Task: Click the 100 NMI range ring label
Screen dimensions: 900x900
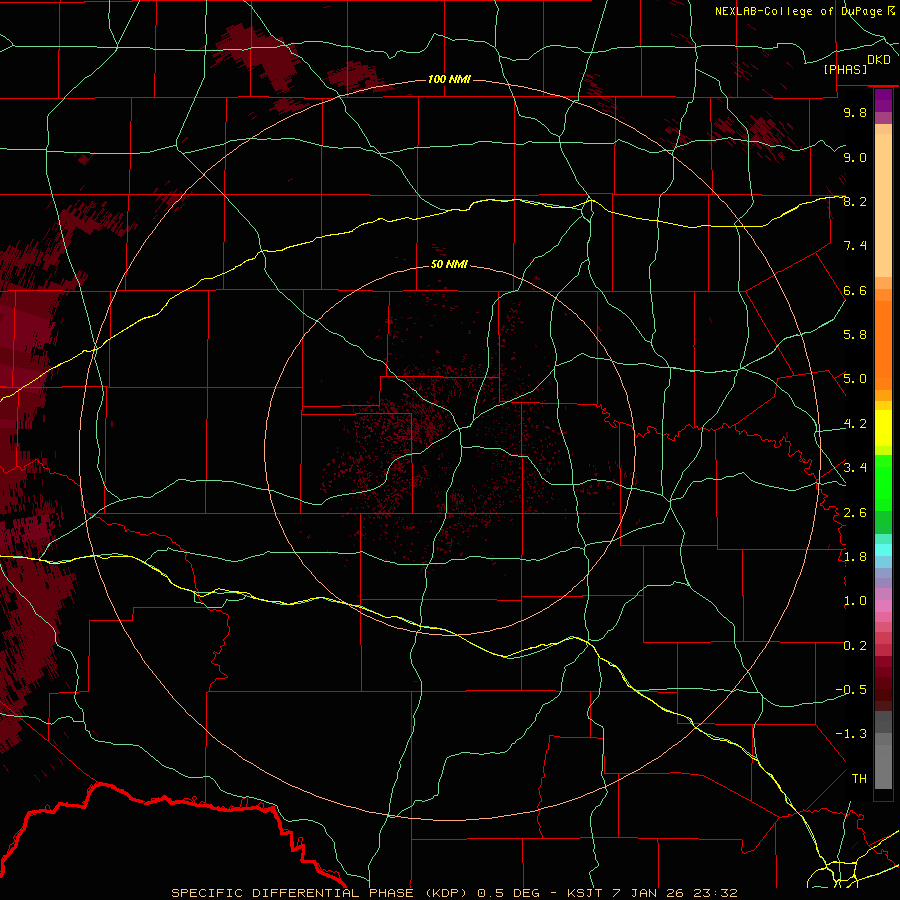Action: click(x=449, y=79)
